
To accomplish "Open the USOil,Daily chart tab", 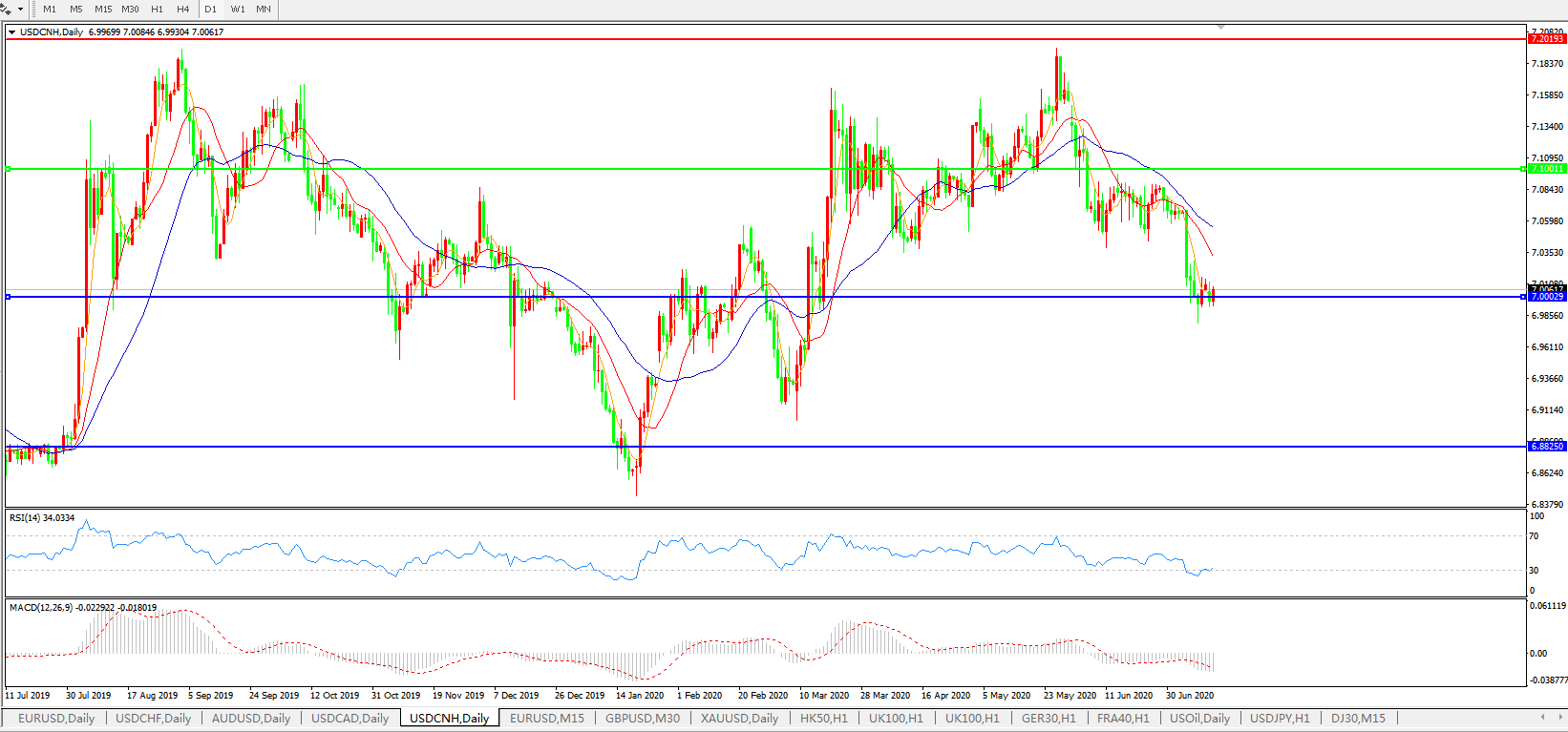I will tap(1199, 719).
